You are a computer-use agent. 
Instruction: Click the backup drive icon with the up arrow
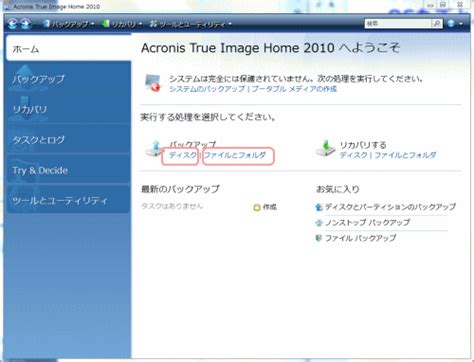click(155, 149)
